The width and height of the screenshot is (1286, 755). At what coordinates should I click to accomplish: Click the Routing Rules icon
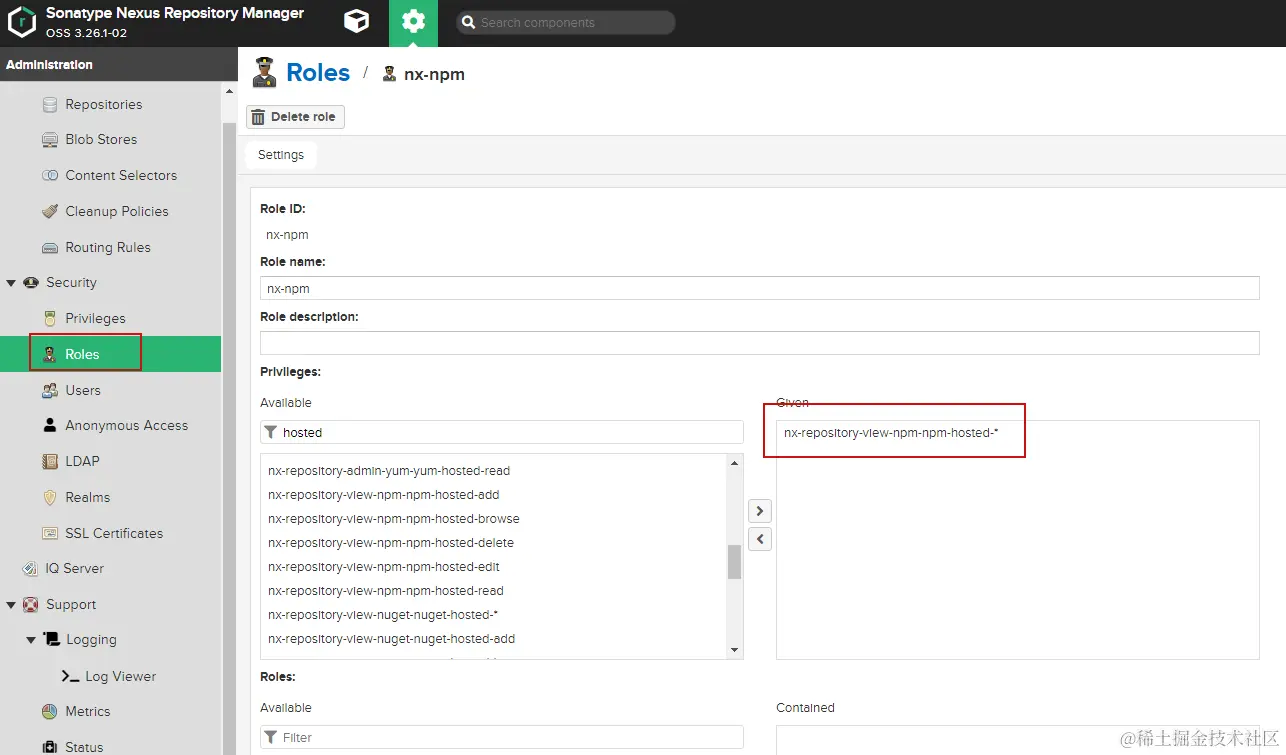point(50,247)
